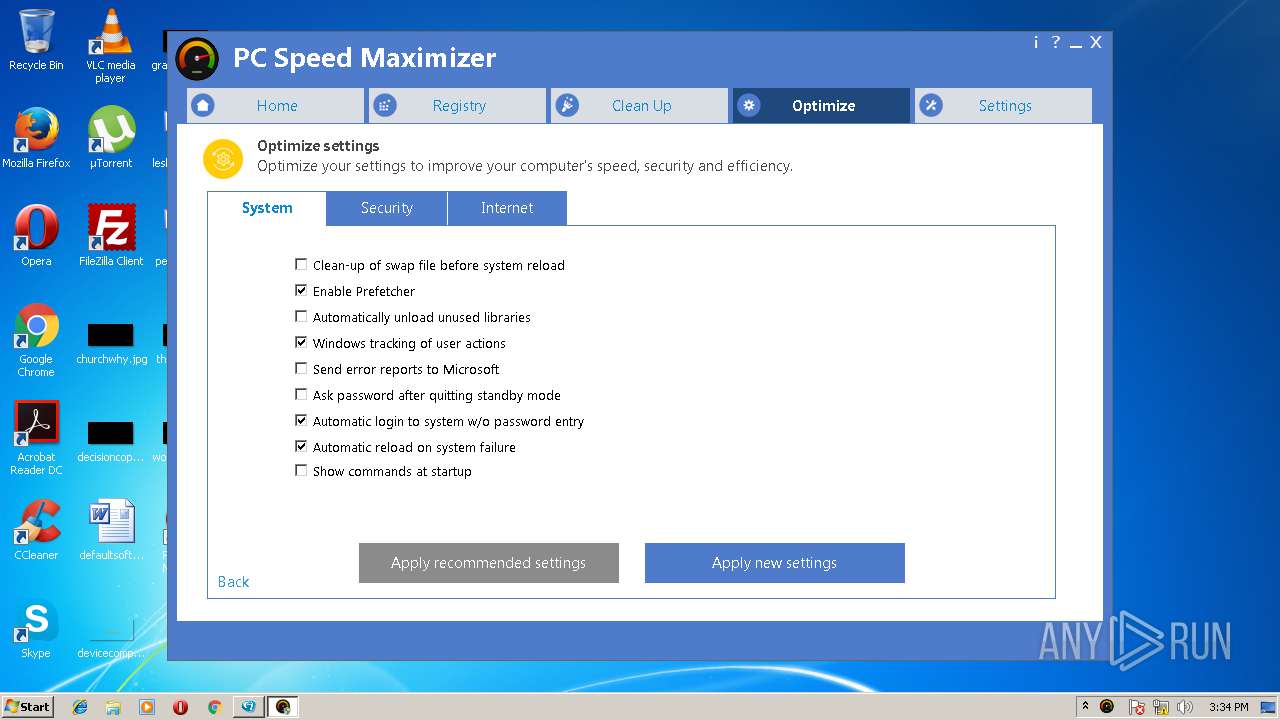
Task: Click the Start button
Action: pyautogui.click(x=28, y=707)
